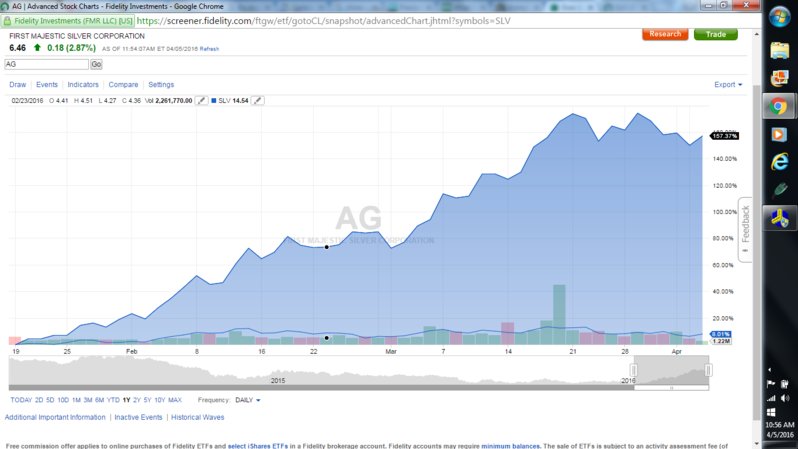Select the MAX time range
The image size is (798, 449).
(175, 400)
